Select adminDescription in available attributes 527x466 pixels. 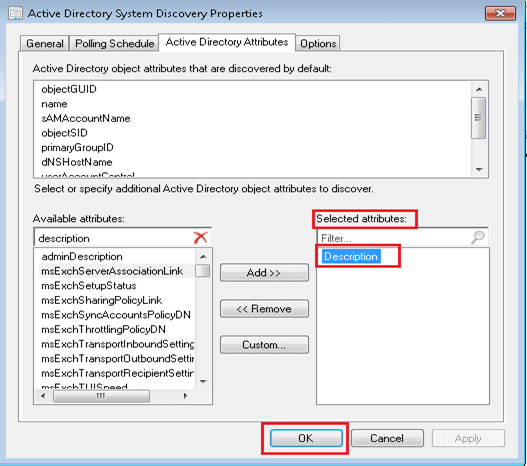[x=82, y=257]
